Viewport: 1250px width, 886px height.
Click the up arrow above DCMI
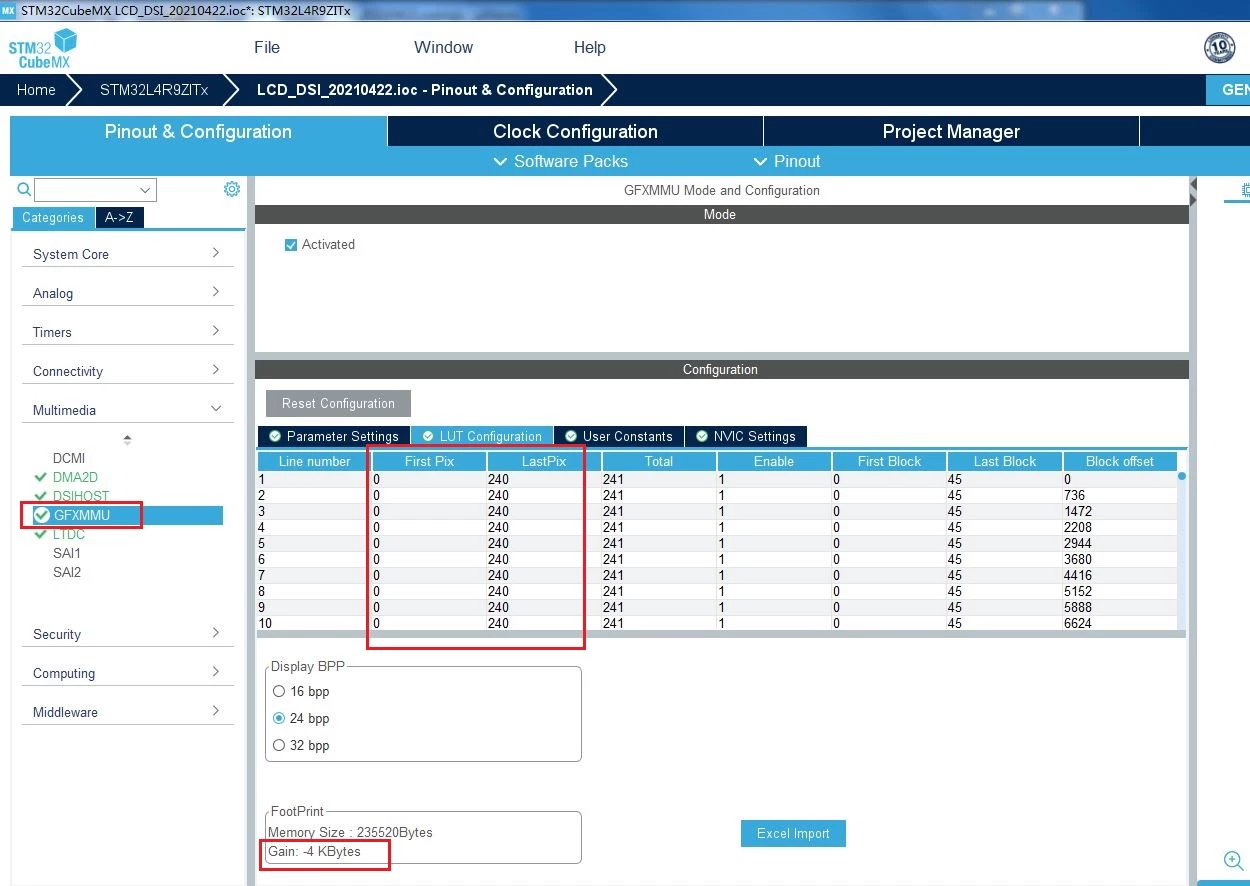pos(127,439)
